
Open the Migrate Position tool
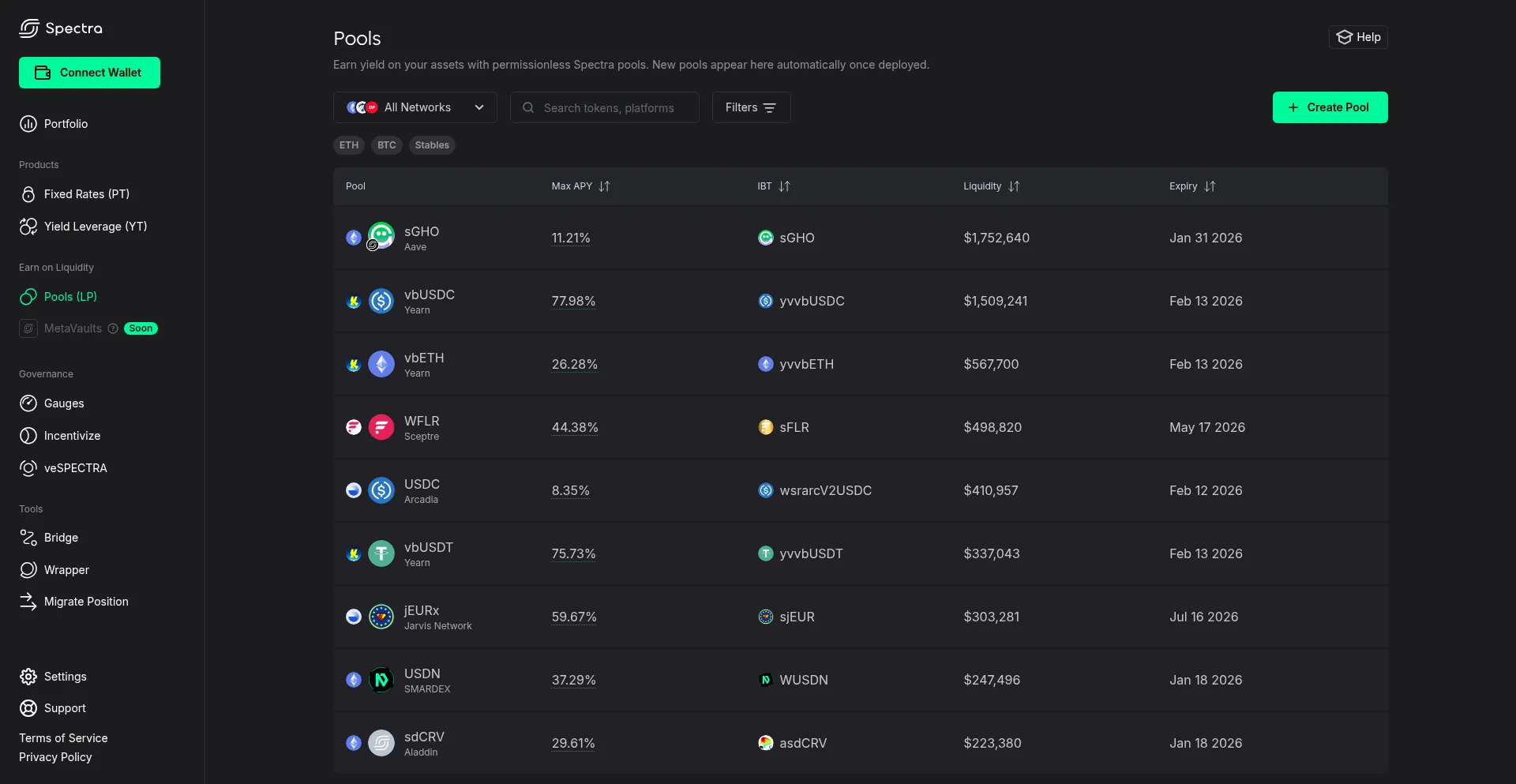coord(85,602)
